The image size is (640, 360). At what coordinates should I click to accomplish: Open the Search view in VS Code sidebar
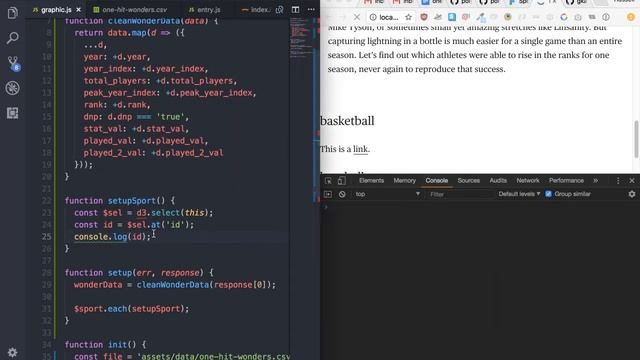point(13,38)
